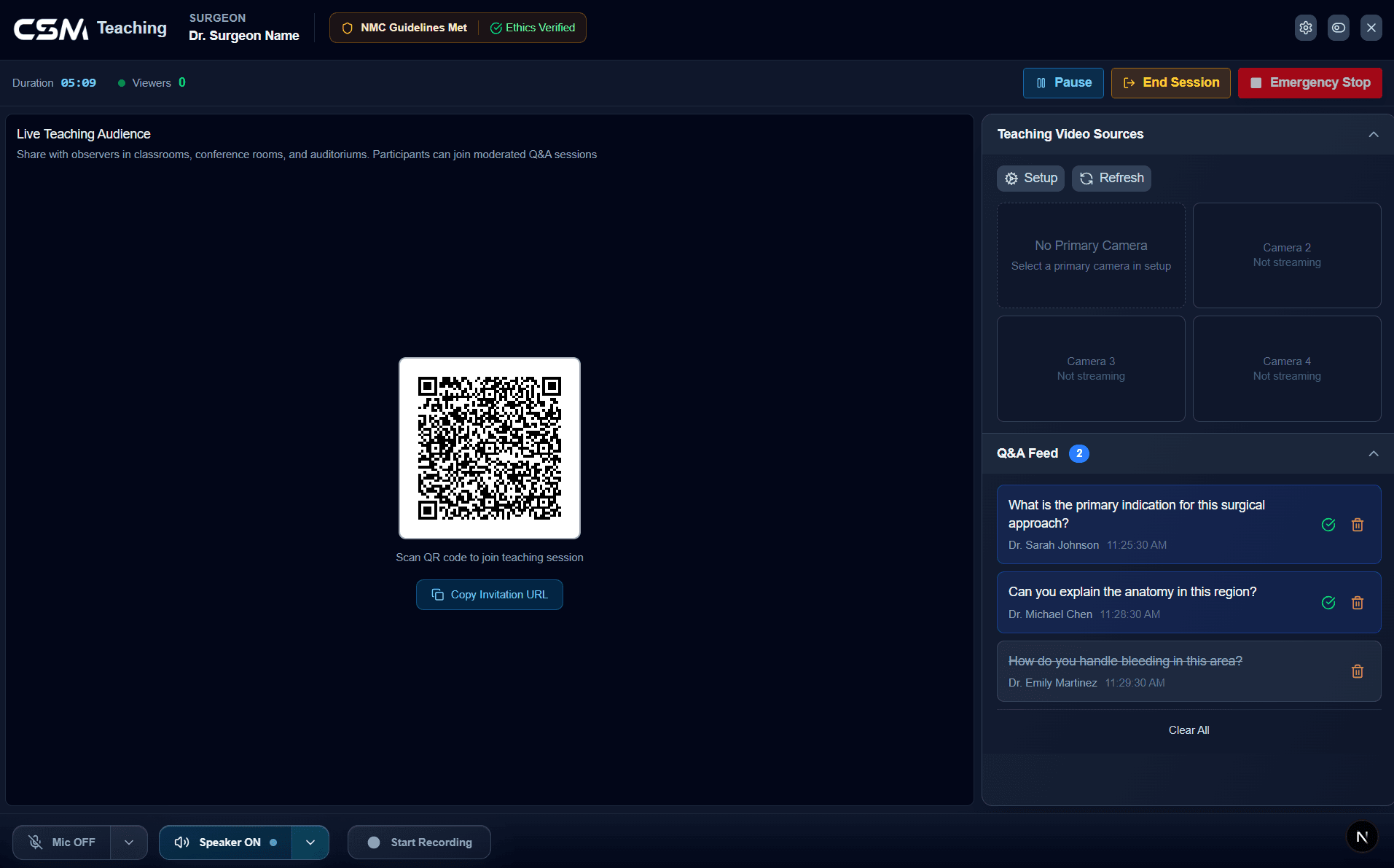Click the session duration 05:09

click(78, 83)
